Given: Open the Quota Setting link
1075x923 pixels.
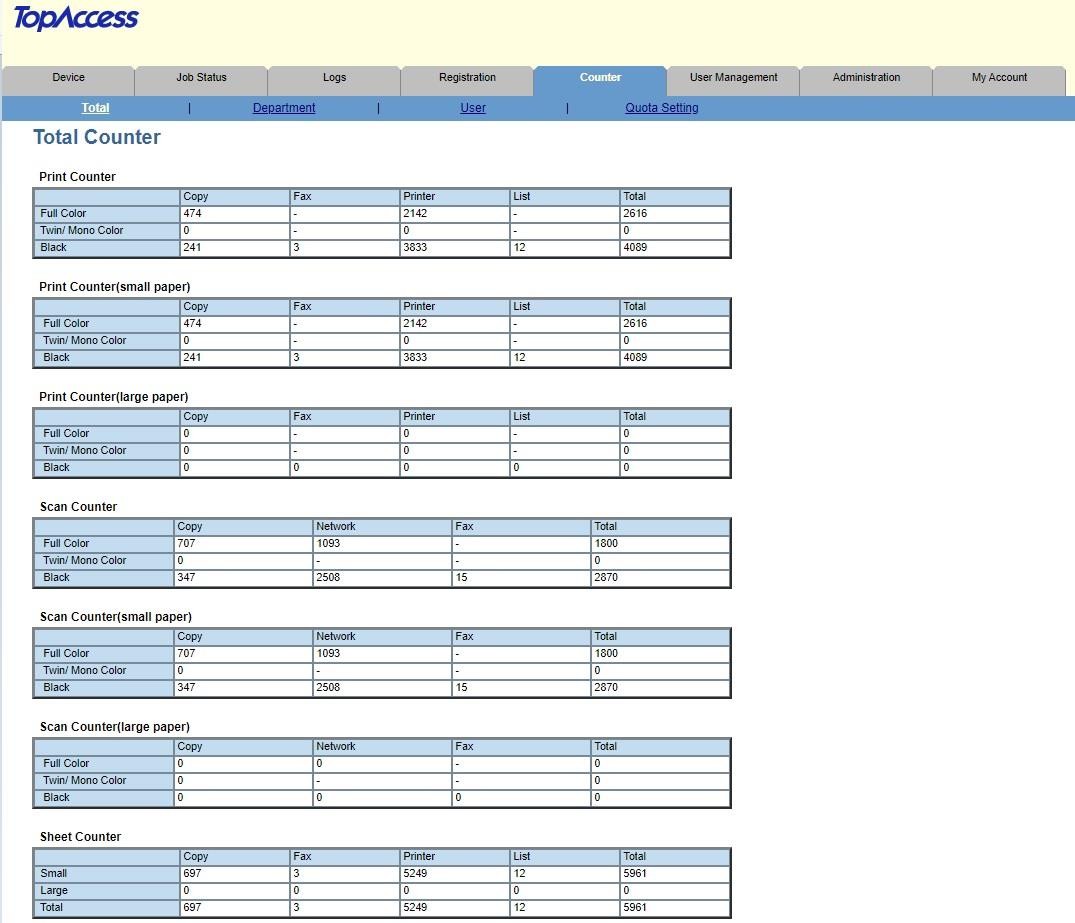Looking at the screenshot, I should pos(662,108).
